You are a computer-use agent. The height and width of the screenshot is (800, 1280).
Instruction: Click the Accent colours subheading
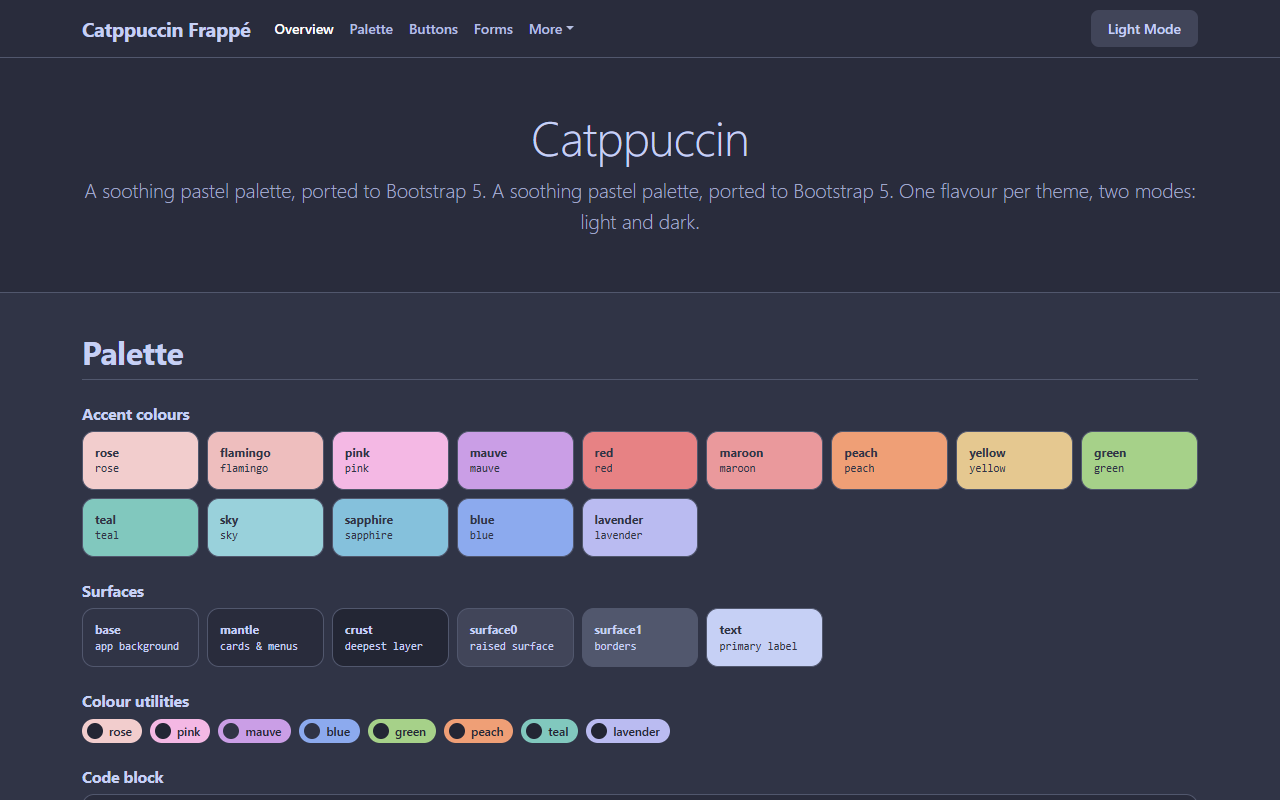click(136, 415)
